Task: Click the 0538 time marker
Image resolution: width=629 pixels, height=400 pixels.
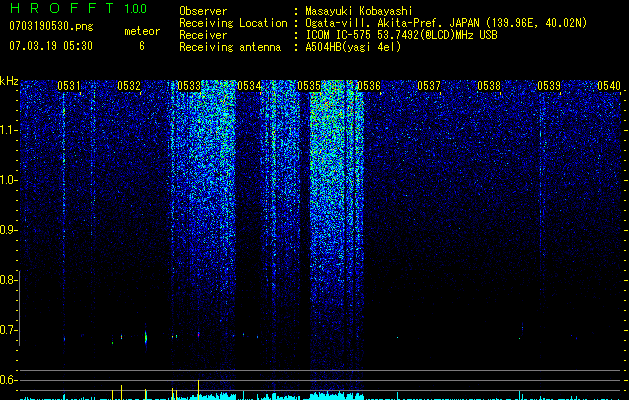Action: coord(489,86)
